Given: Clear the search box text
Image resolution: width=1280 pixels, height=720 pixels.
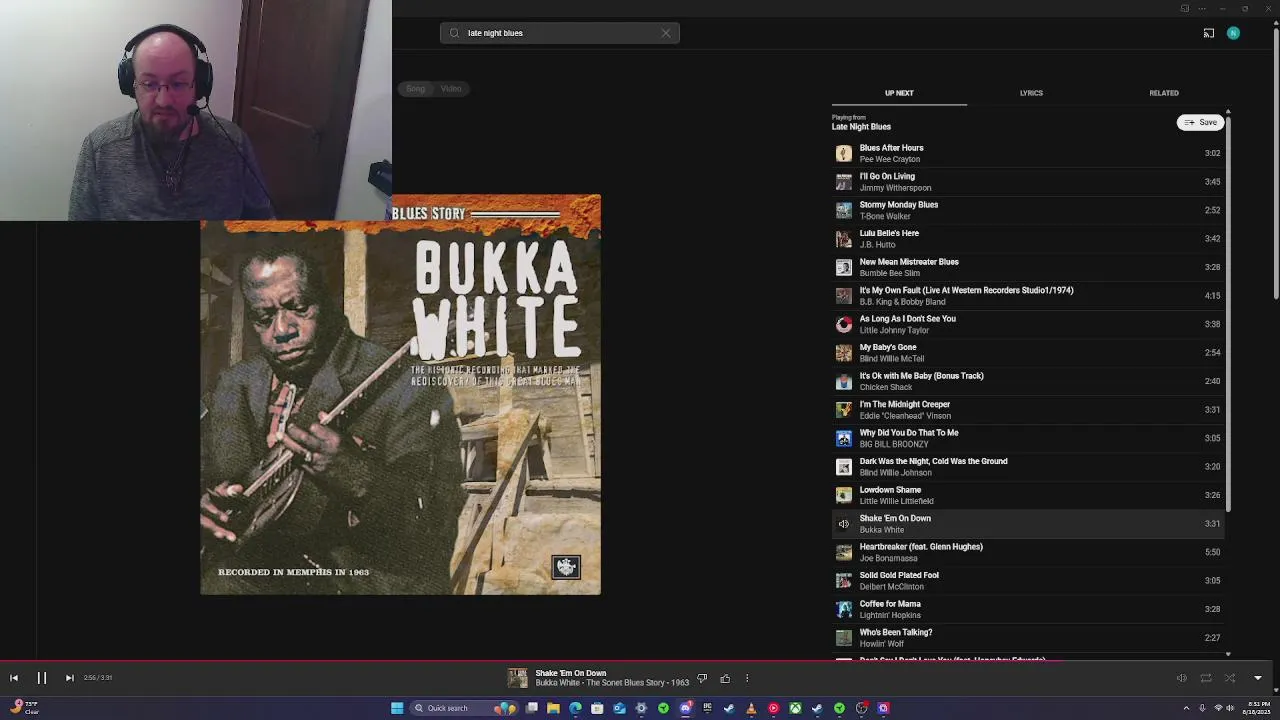Looking at the screenshot, I should point(666,33).
